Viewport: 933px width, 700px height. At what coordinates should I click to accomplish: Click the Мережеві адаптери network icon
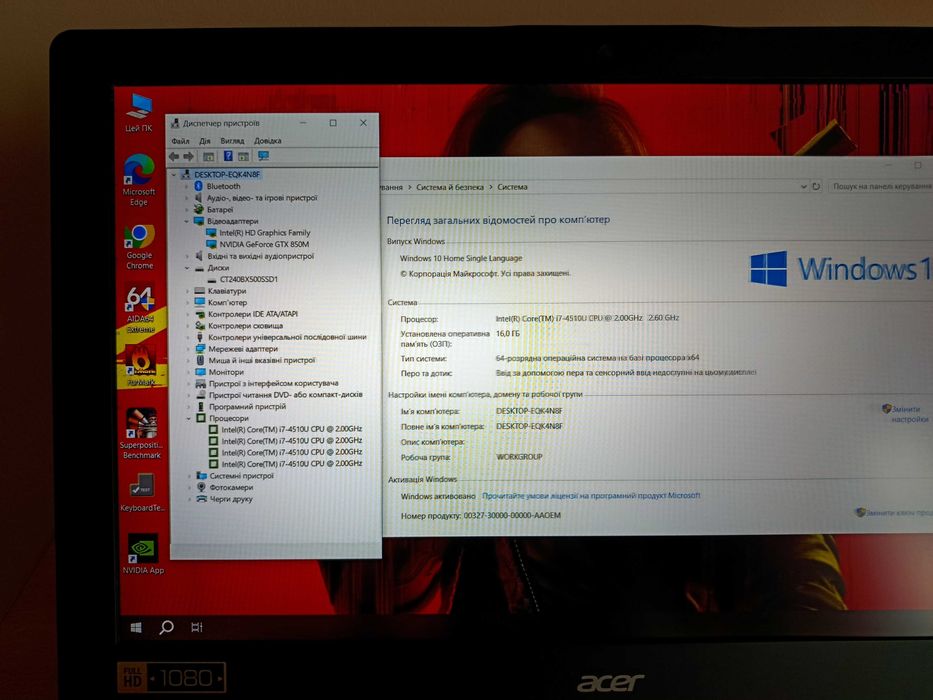pos(201,349)
